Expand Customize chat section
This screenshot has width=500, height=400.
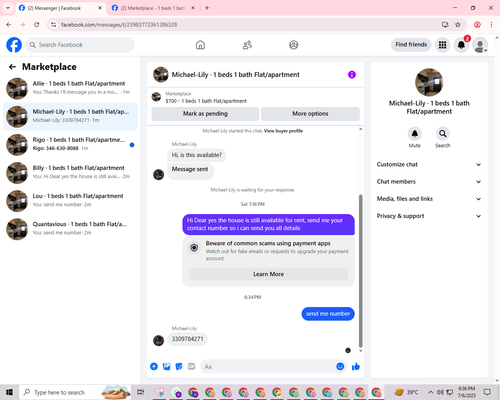point(429,164)
